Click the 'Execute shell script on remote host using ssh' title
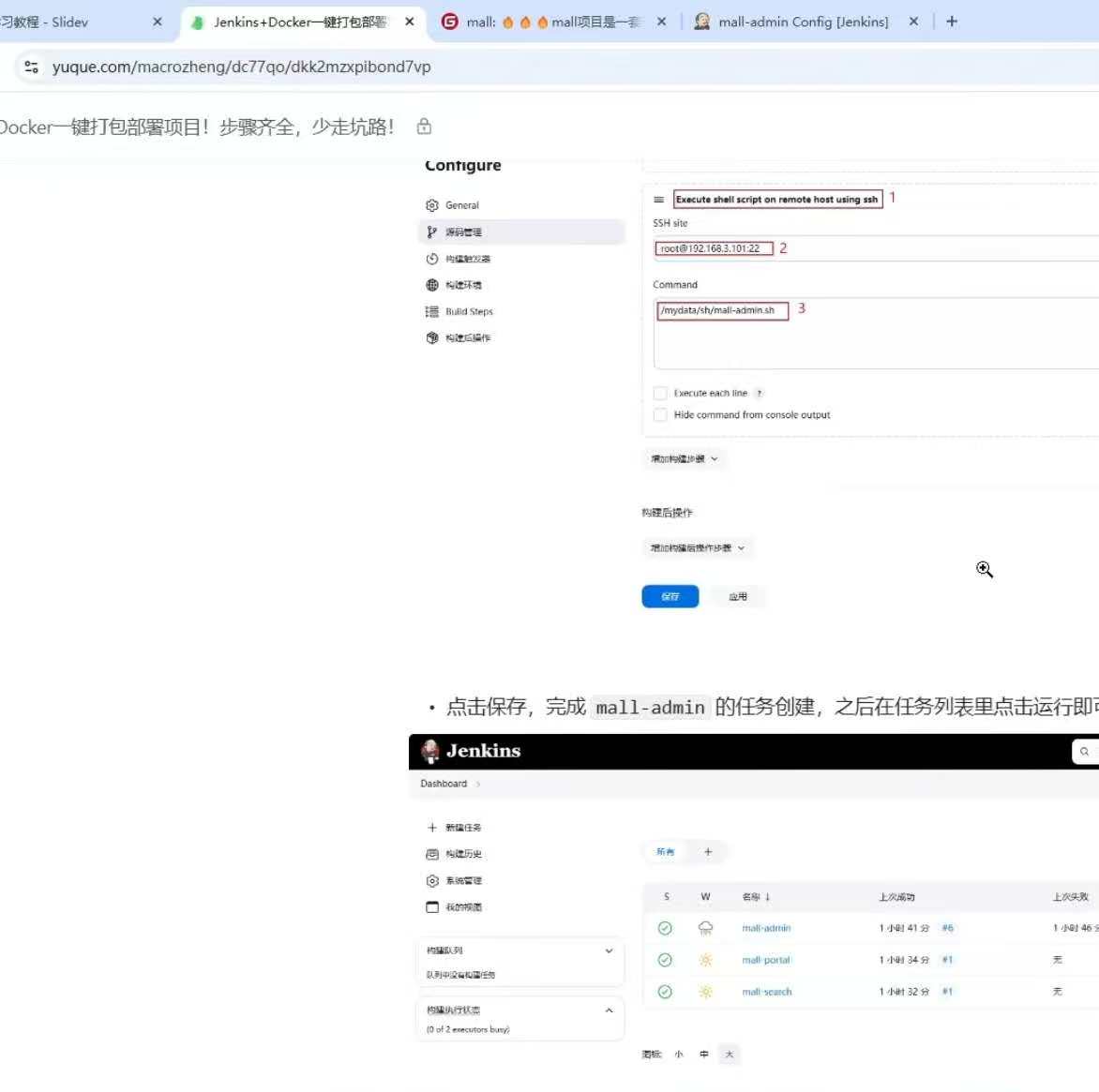1099x1092 pixels. (x=776, y=200)
